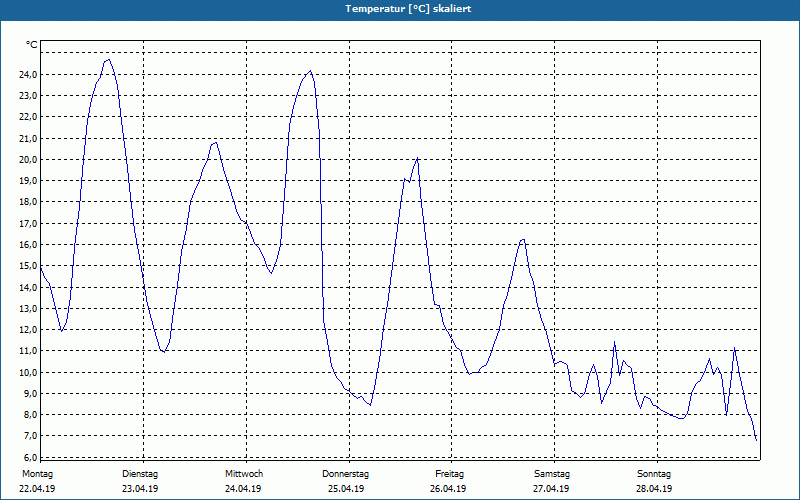This screenshot has width=800, height=500.
Task: Click the 17,0 y-axis value
Action: click(x=28, y=223)
